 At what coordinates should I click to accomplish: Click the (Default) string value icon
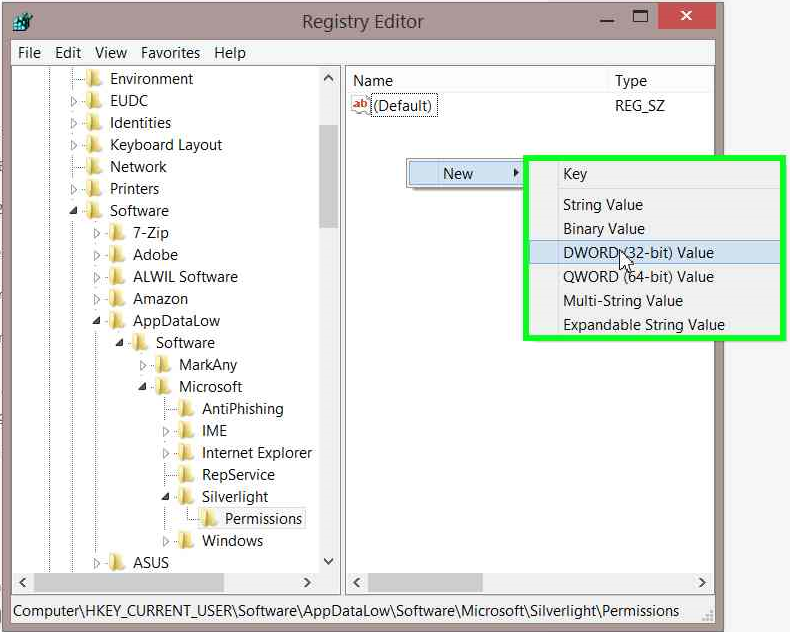click(x=360, y=105)
